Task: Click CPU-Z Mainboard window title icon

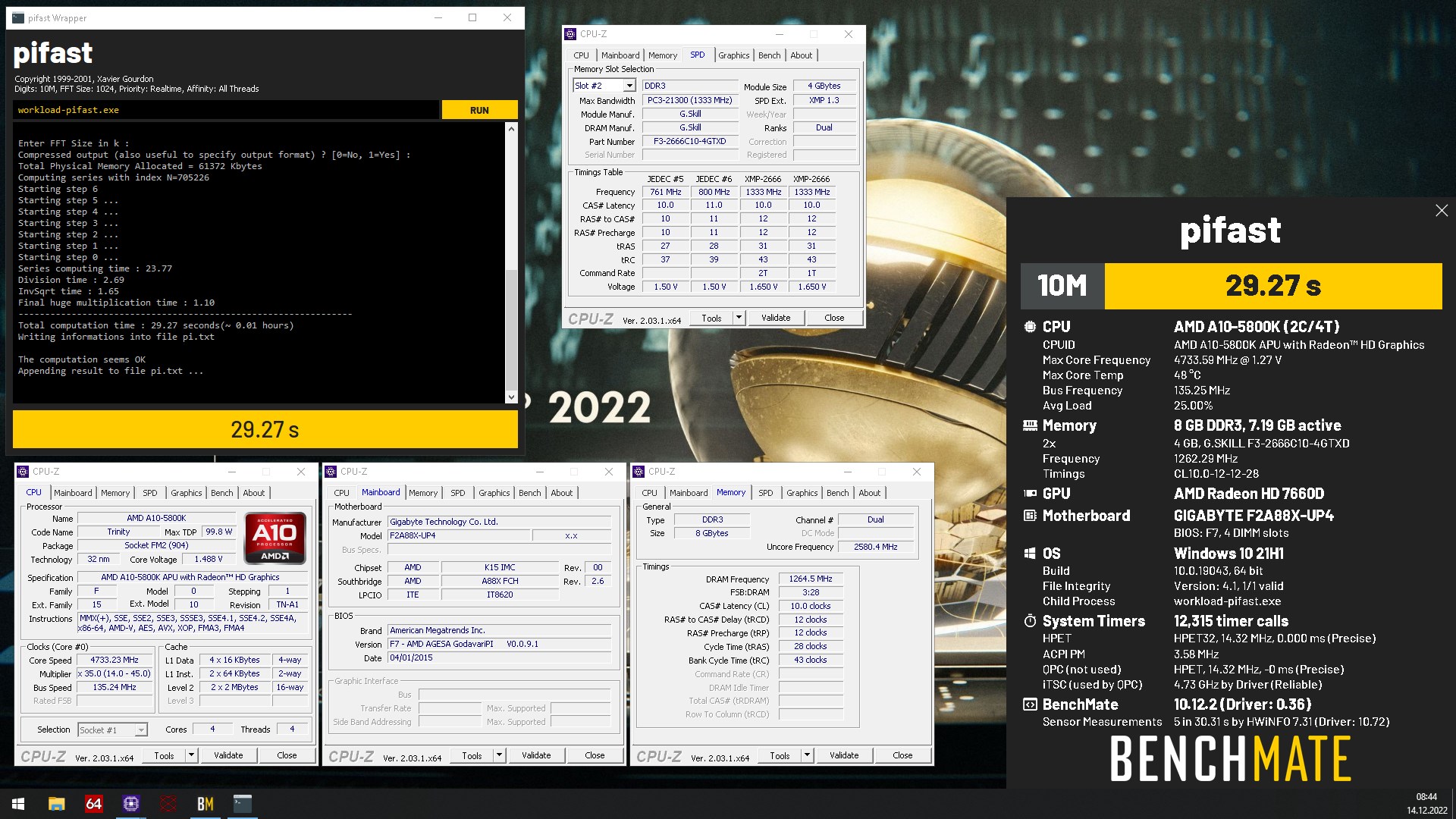Action: click(x=331, y=472)
